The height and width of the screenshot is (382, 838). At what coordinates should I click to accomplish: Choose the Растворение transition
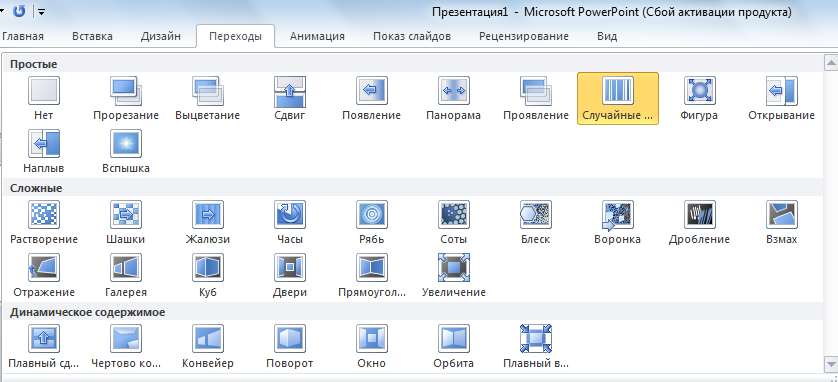(44, 222)
